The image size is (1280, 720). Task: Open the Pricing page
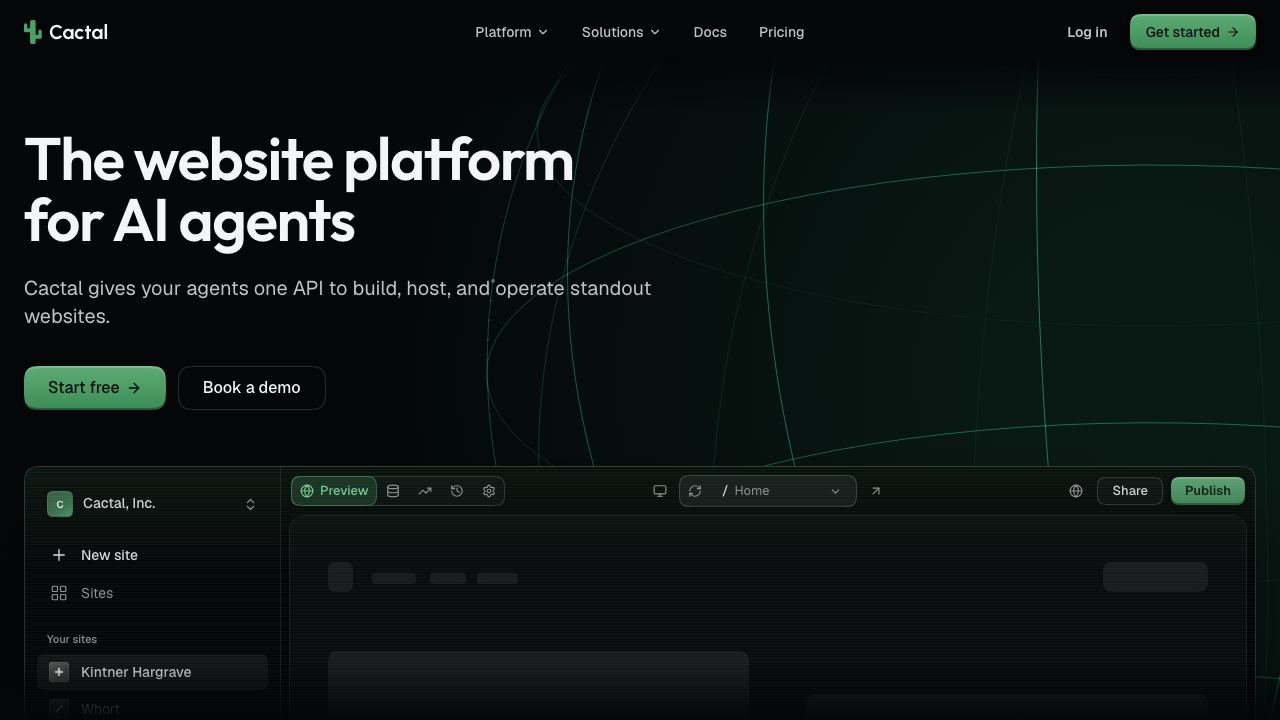click(x=781, y=32)
